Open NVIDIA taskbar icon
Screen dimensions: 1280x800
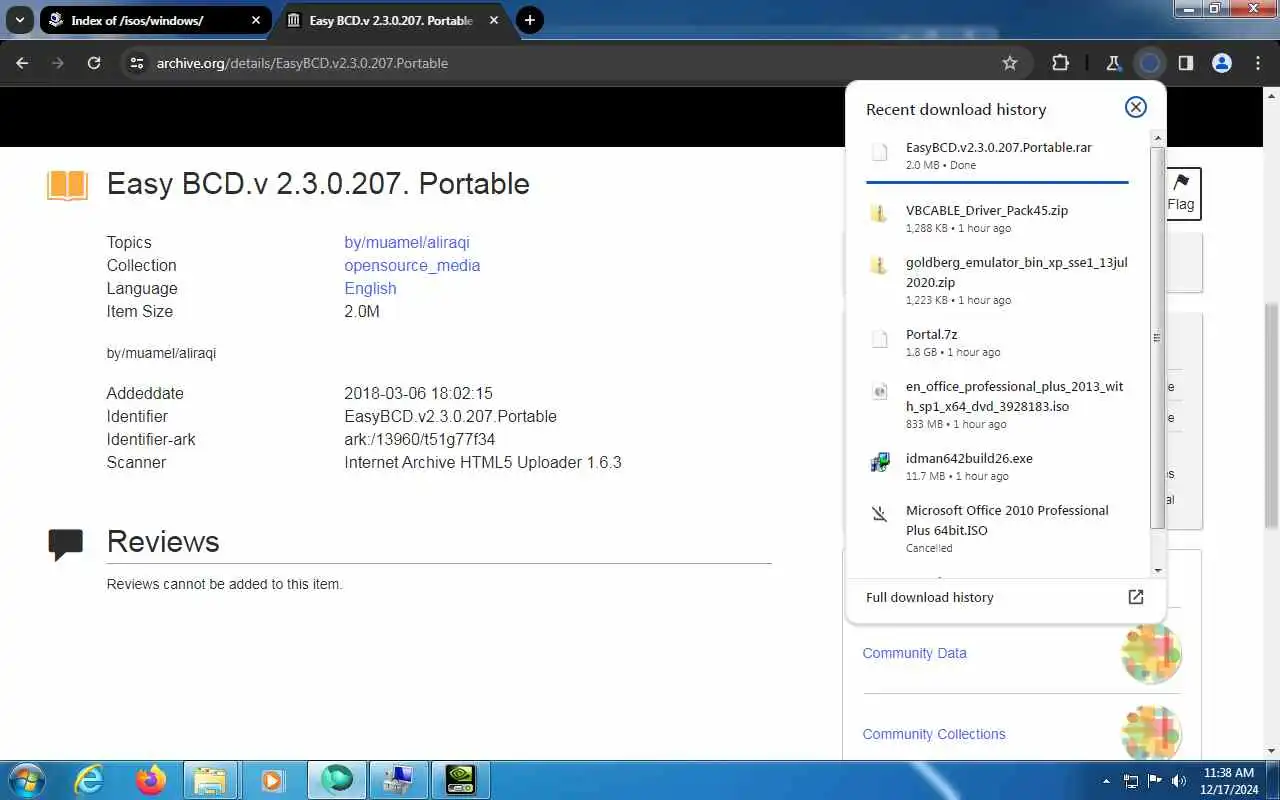(460, 781)
